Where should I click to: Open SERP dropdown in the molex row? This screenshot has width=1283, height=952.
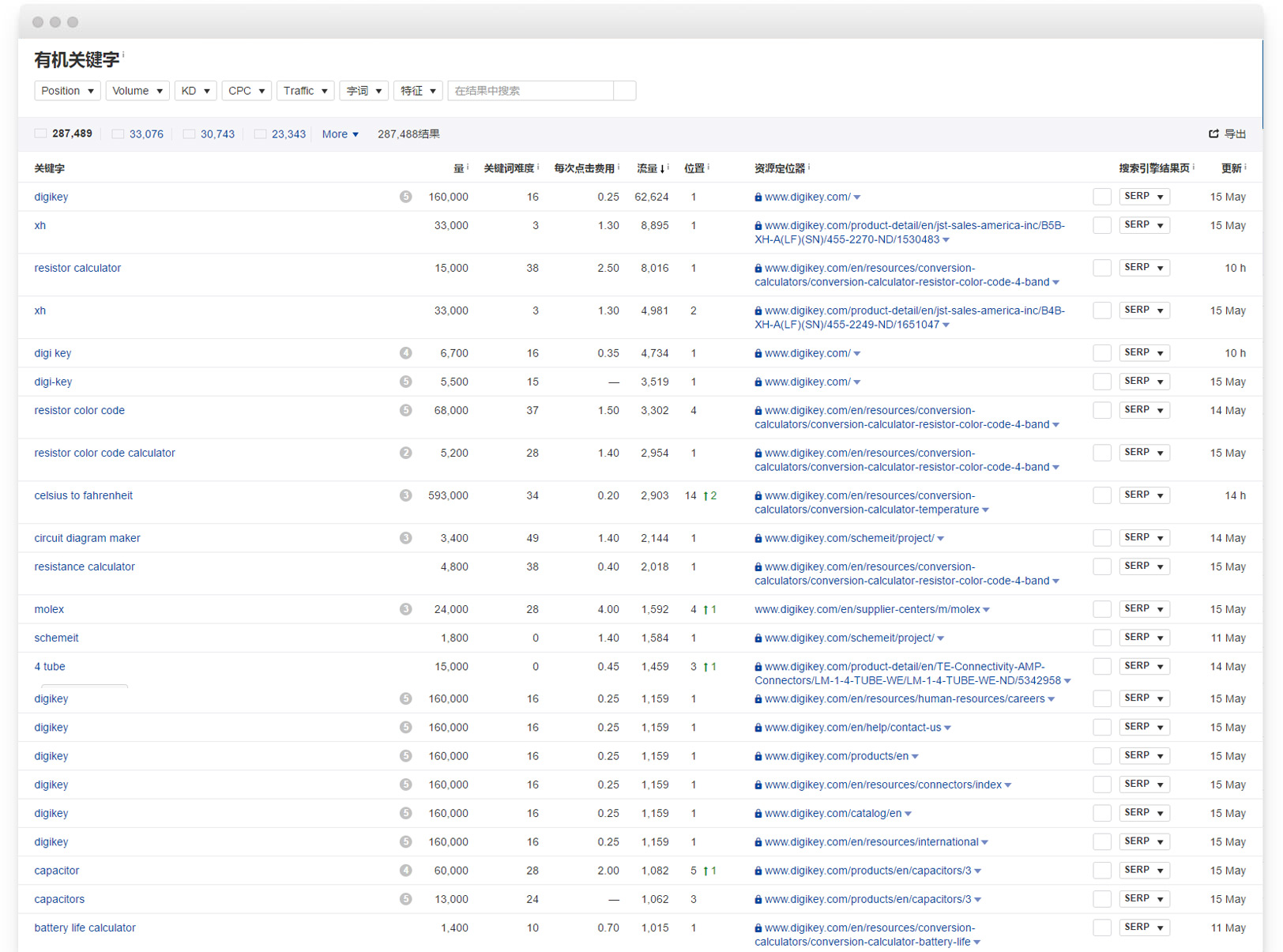[1144, 608]
